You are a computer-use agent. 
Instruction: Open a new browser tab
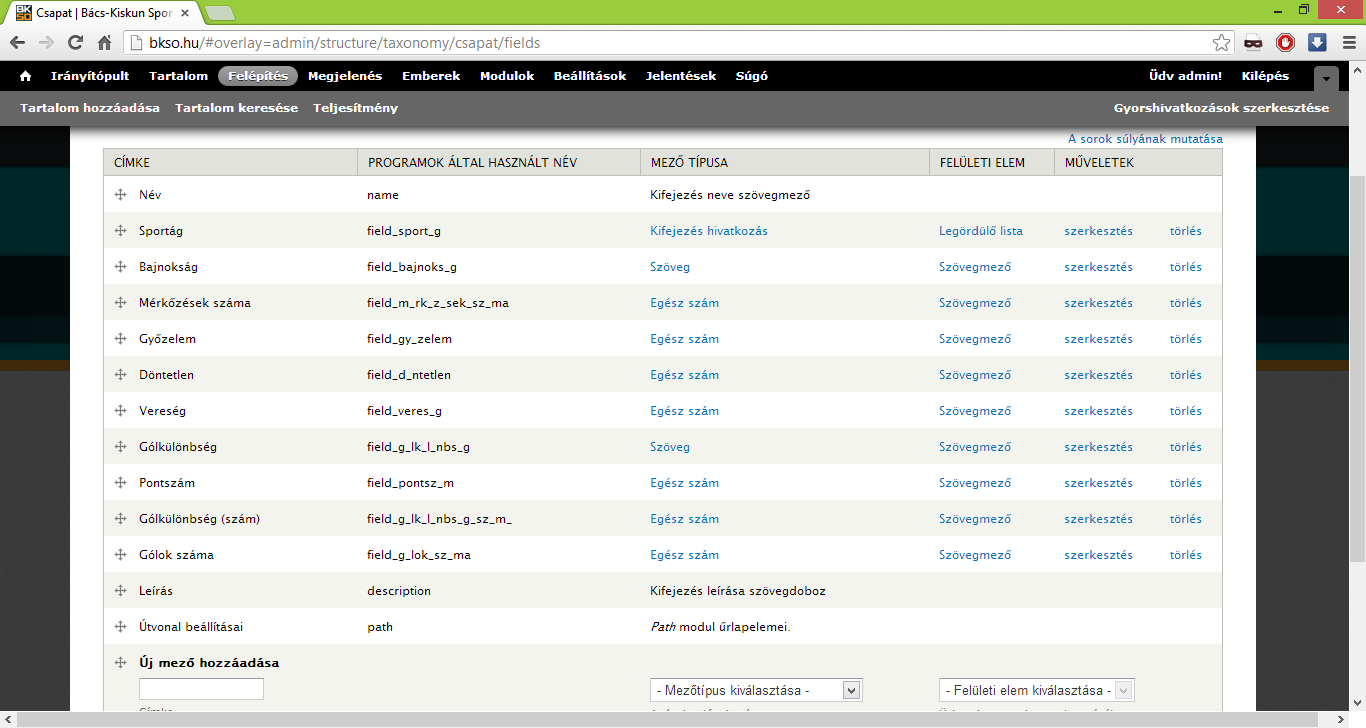[220, 12]
